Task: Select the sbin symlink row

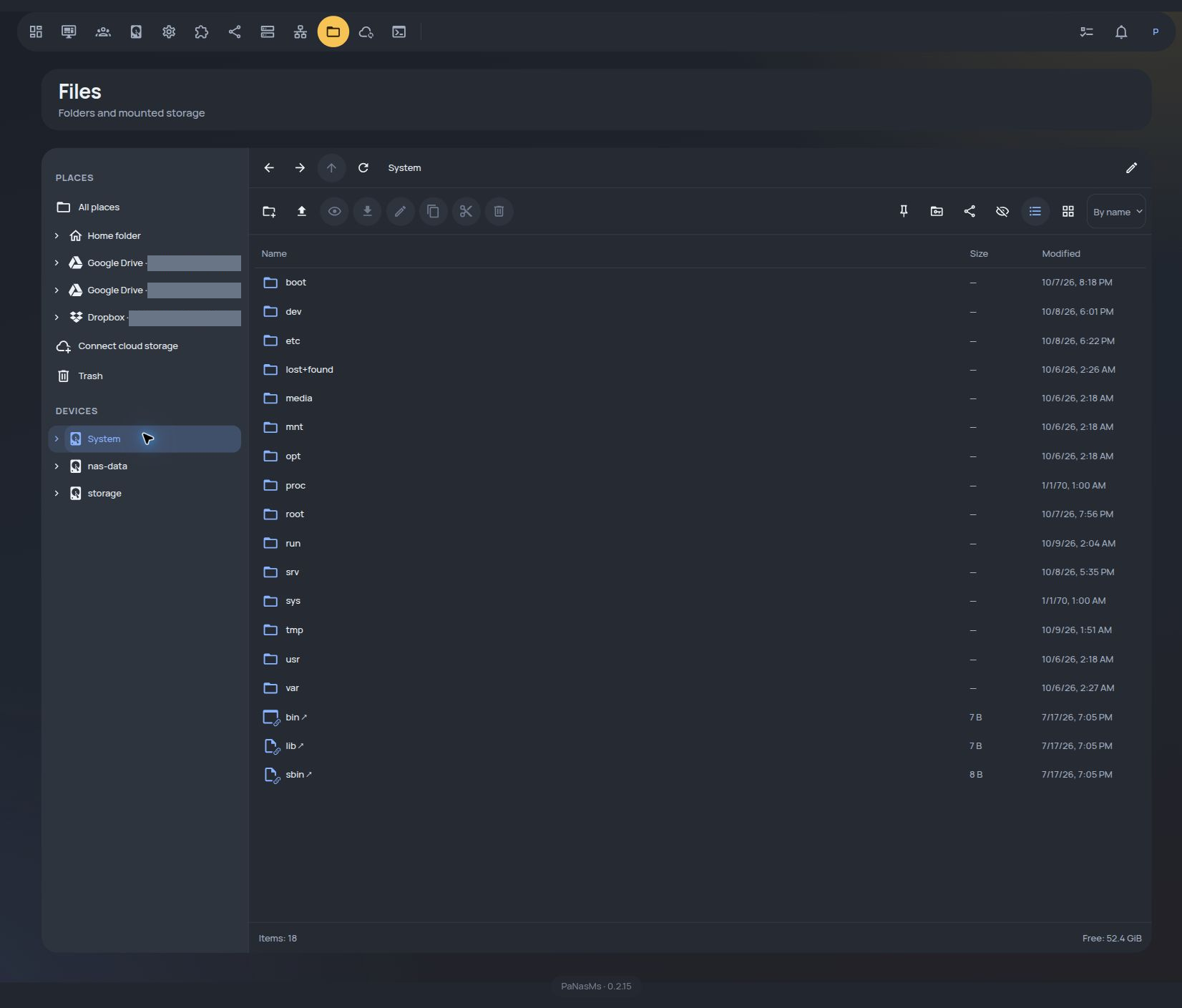Action: (700, 774)
